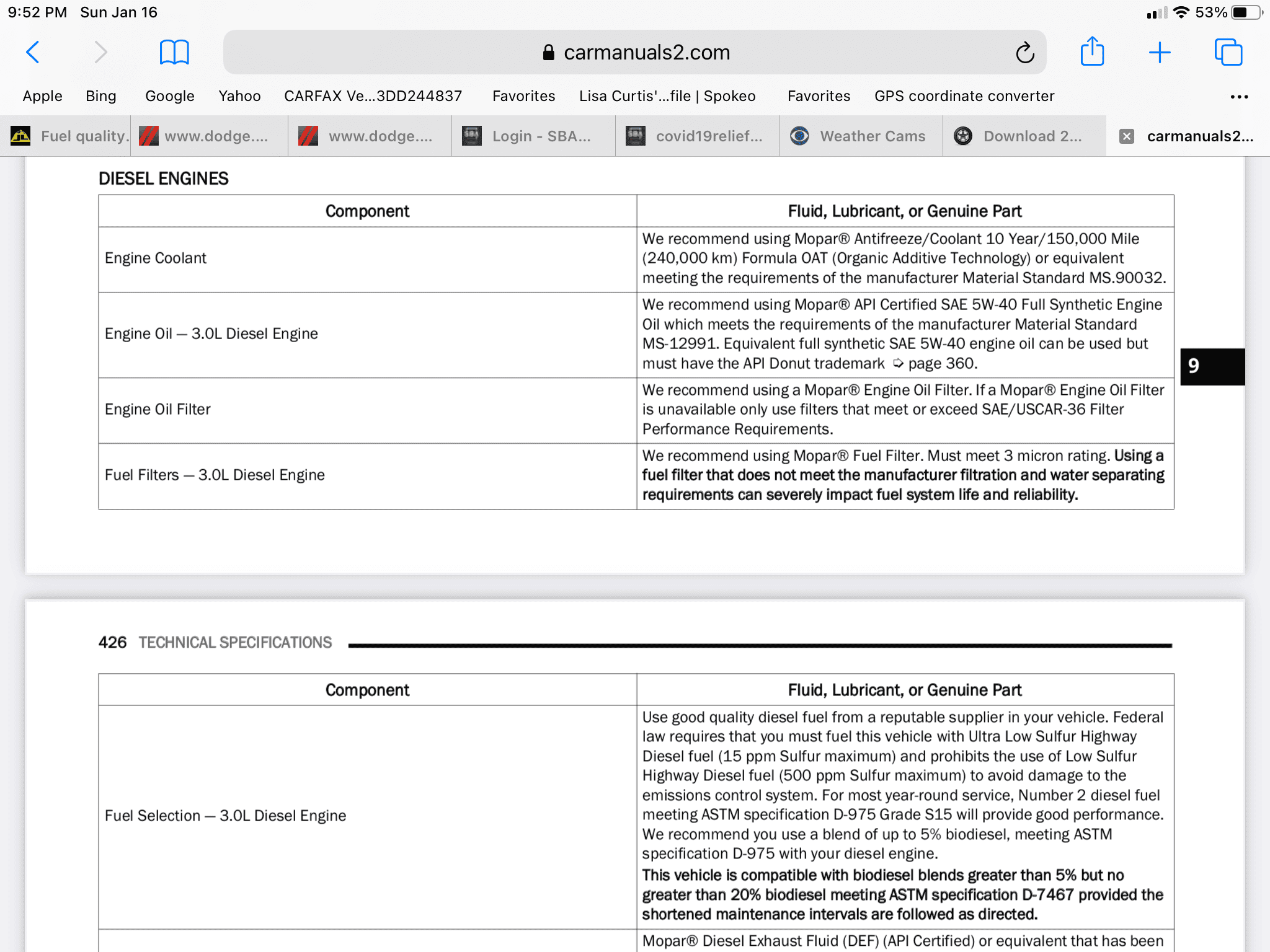Open the CARFAX bookmark in favorites bar
Image resolution: width=1270 pixels, height=952 pixels.
coord(373,96)
